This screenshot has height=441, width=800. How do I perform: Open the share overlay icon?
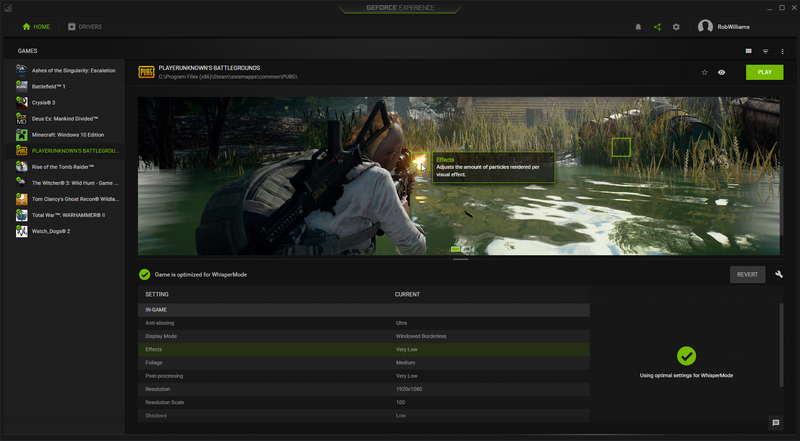point(657,27)
